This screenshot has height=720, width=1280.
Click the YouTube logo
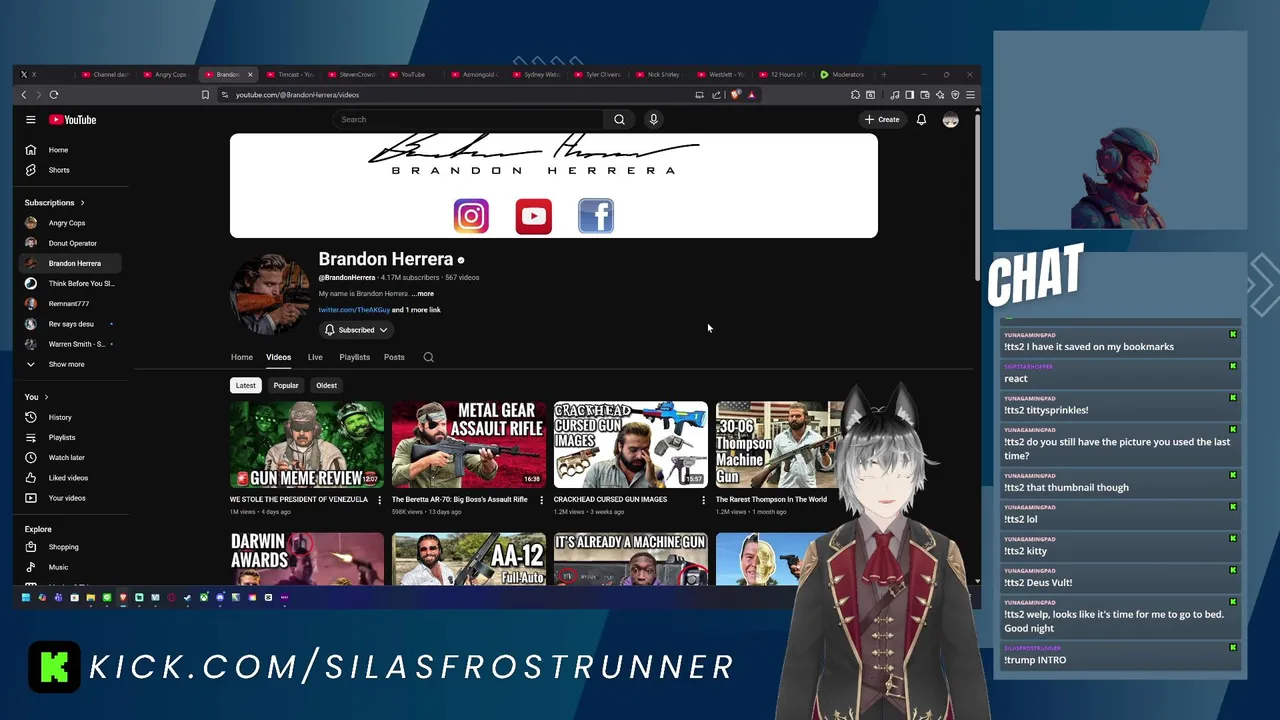73,120
